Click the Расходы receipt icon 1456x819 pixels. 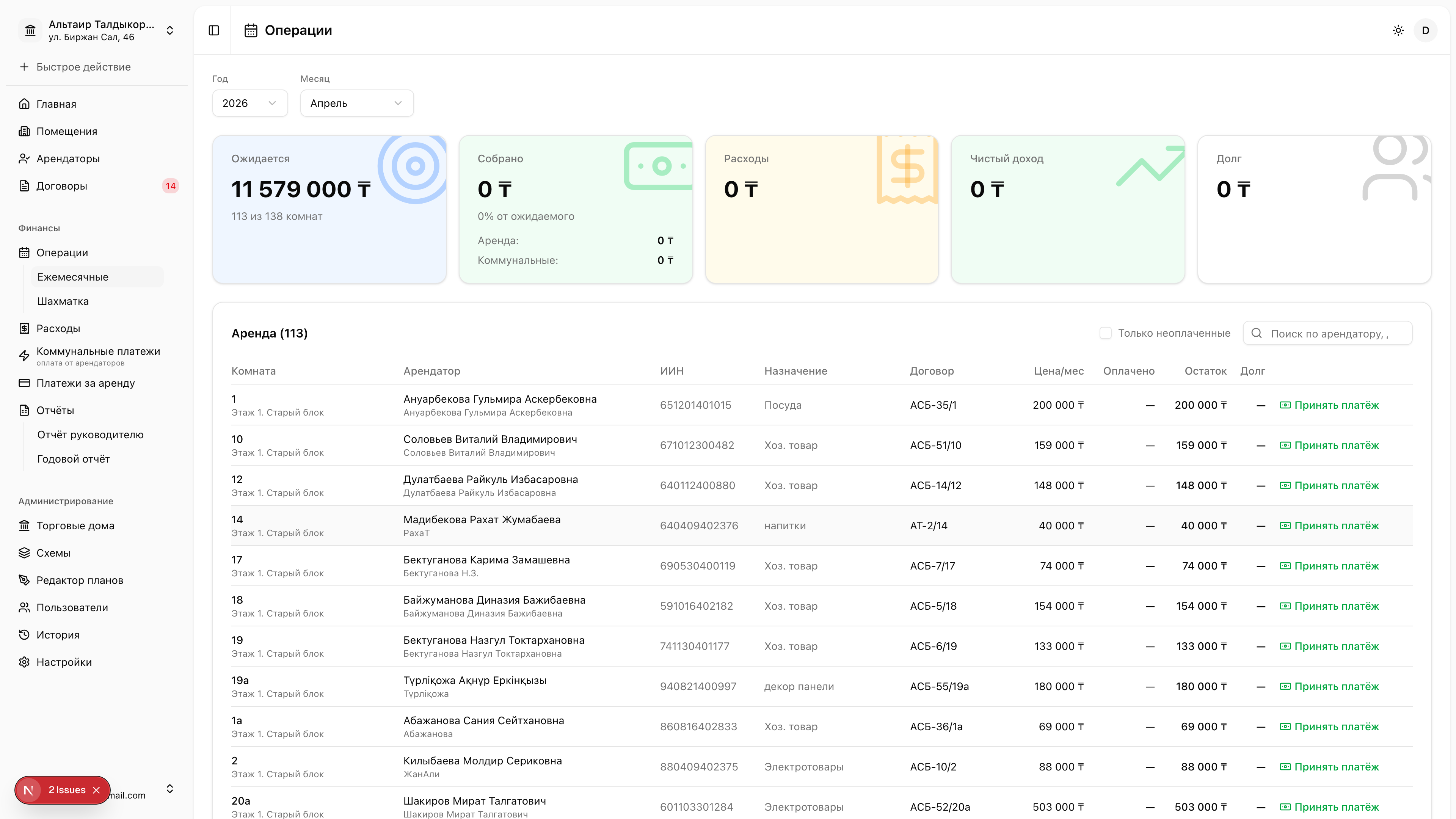coord(24,328)
